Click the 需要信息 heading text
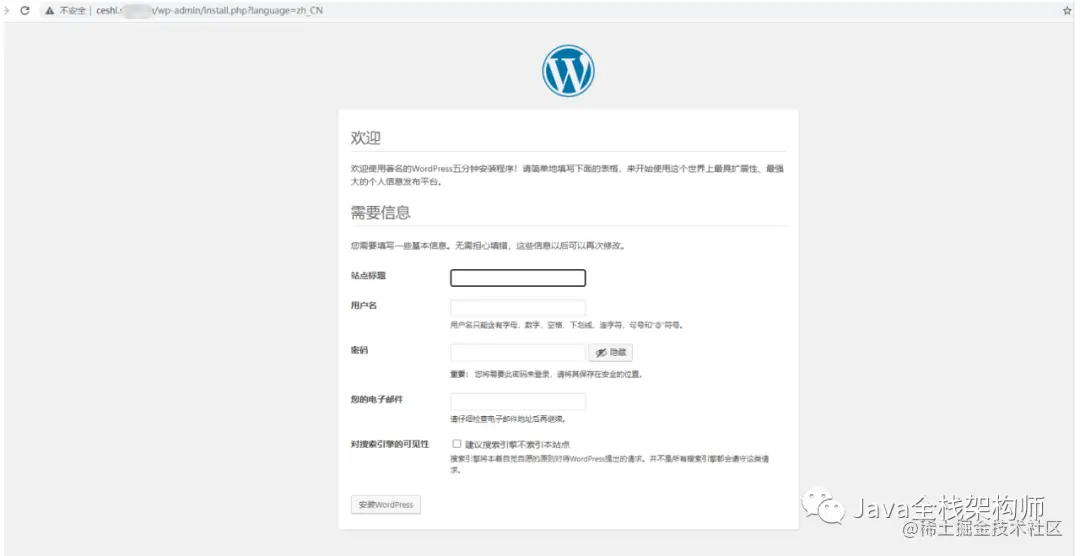This screenshot has height=556, width=1080. [x=381, y=212]
